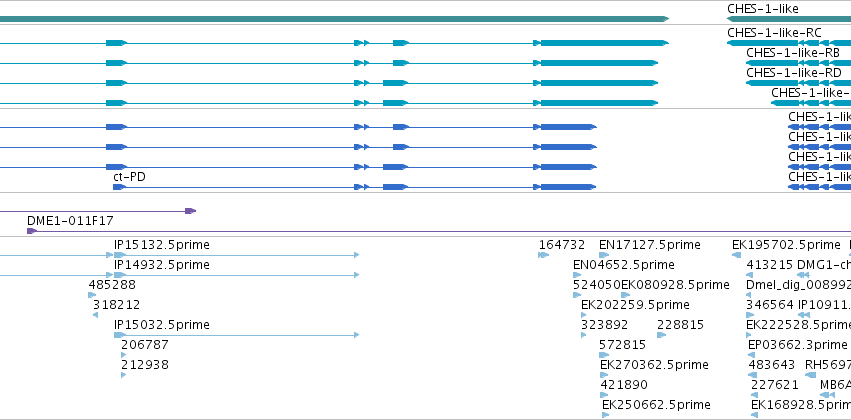851x420 pixels.
Task: Click the 485288 feature label
Action: pyautogui.click(x=112, y=284)
